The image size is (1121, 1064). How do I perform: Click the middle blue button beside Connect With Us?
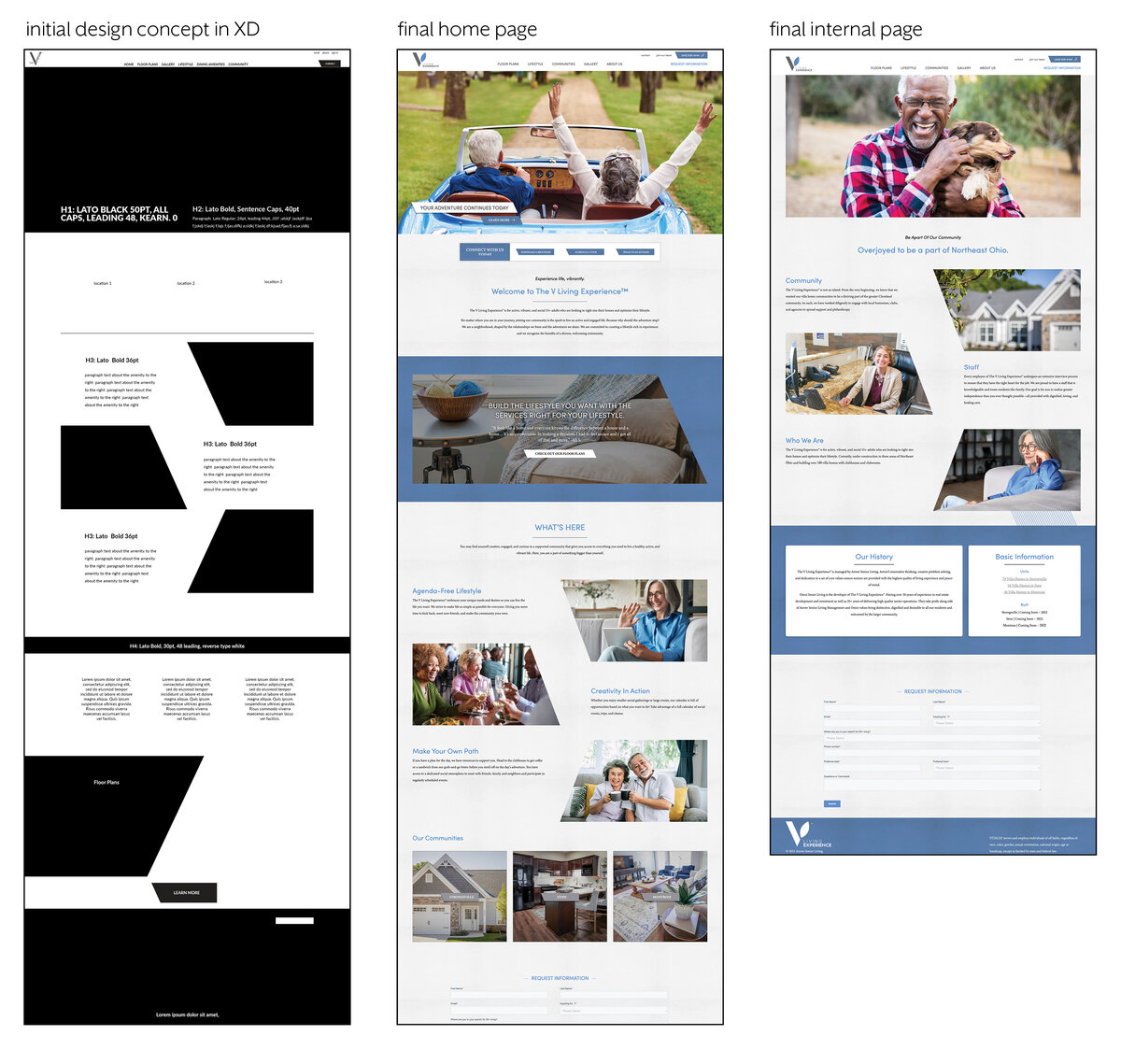587,252
